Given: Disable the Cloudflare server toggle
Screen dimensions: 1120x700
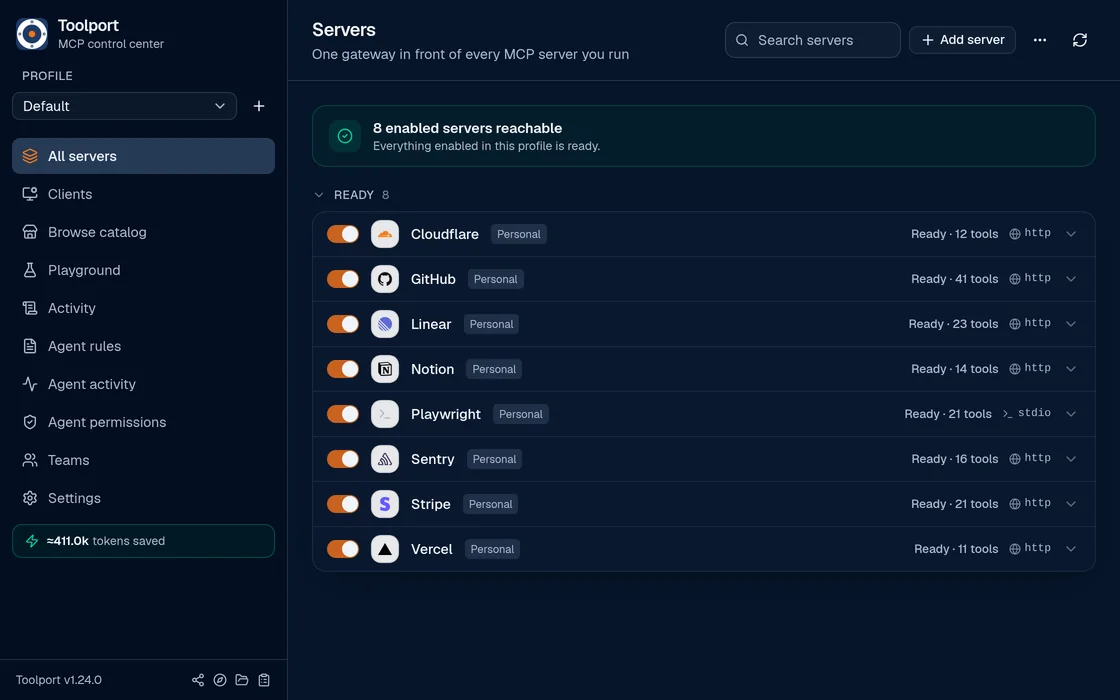Looking at the screenshot, I should click(343, 234).
